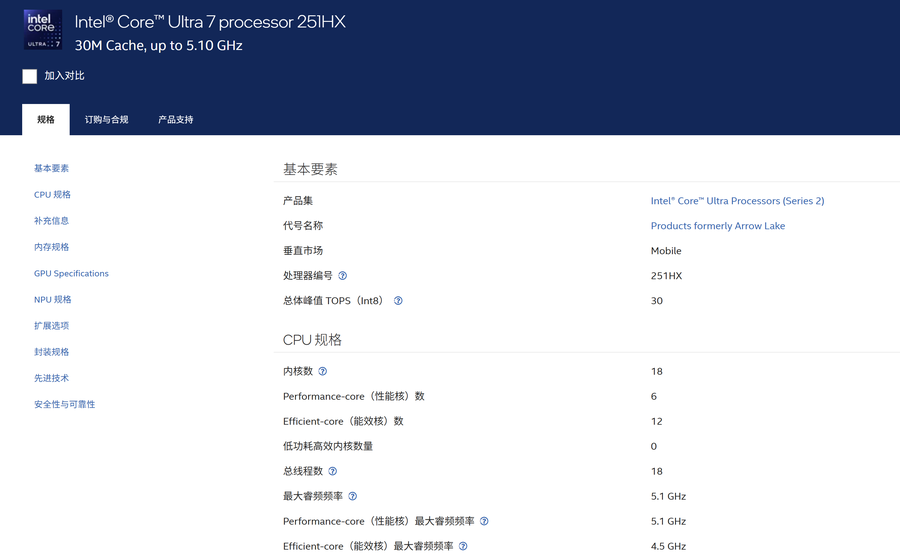
Task: Follow the Products formerly Arrow Lake link
Action: (x=717, y=226)
